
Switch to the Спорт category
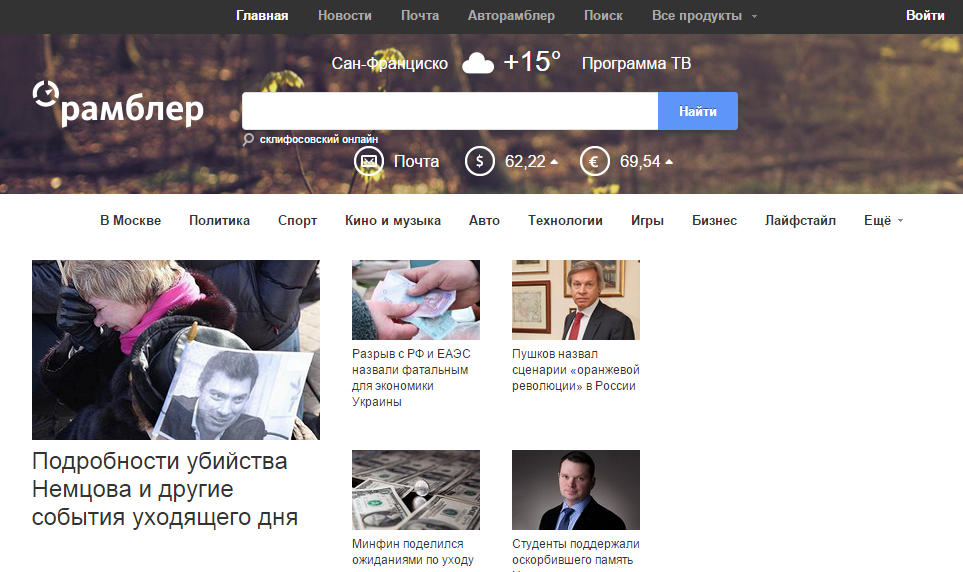coord(297,221)
